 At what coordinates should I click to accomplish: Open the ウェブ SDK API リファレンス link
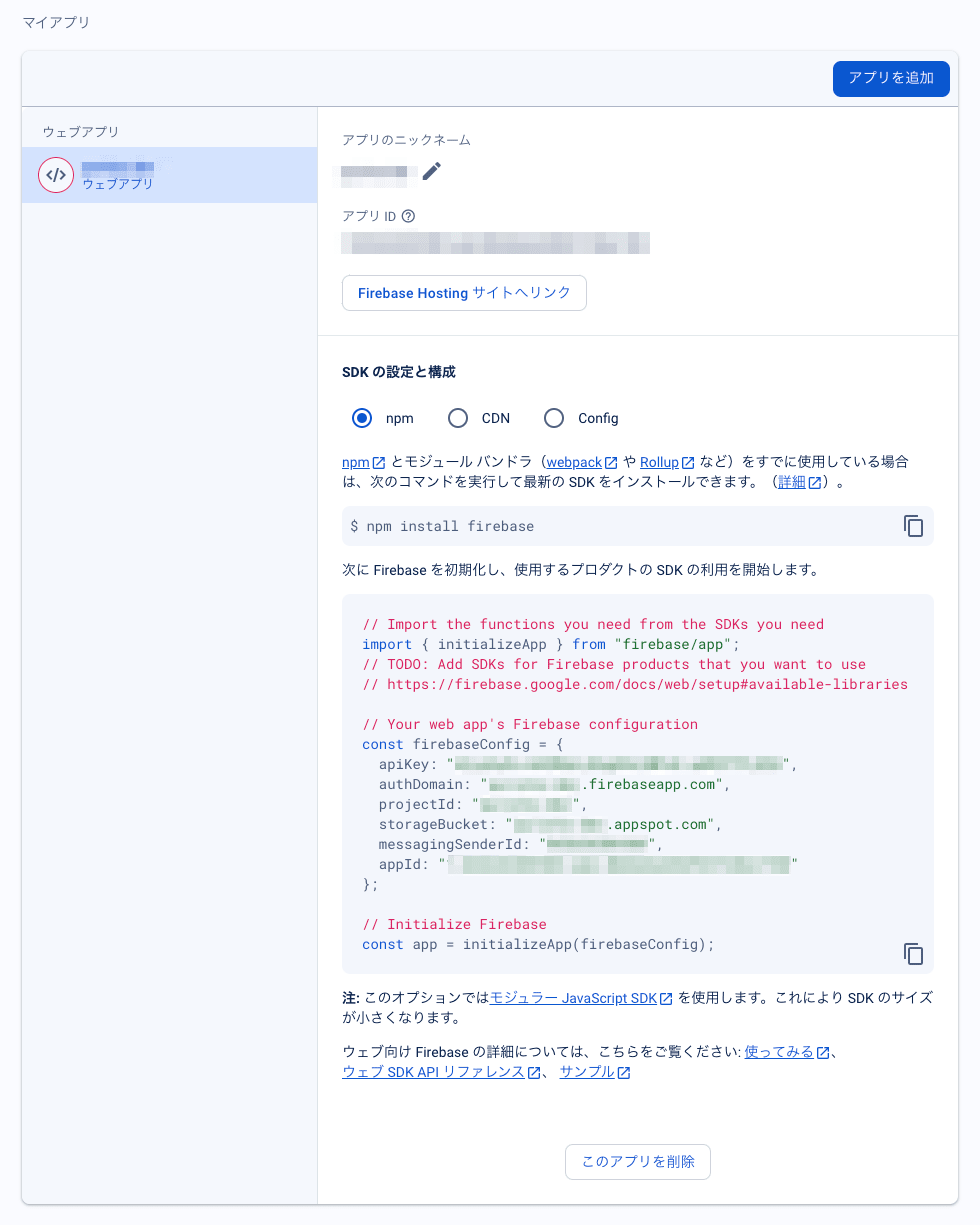pyautogui.click(x=441, y=1072)
